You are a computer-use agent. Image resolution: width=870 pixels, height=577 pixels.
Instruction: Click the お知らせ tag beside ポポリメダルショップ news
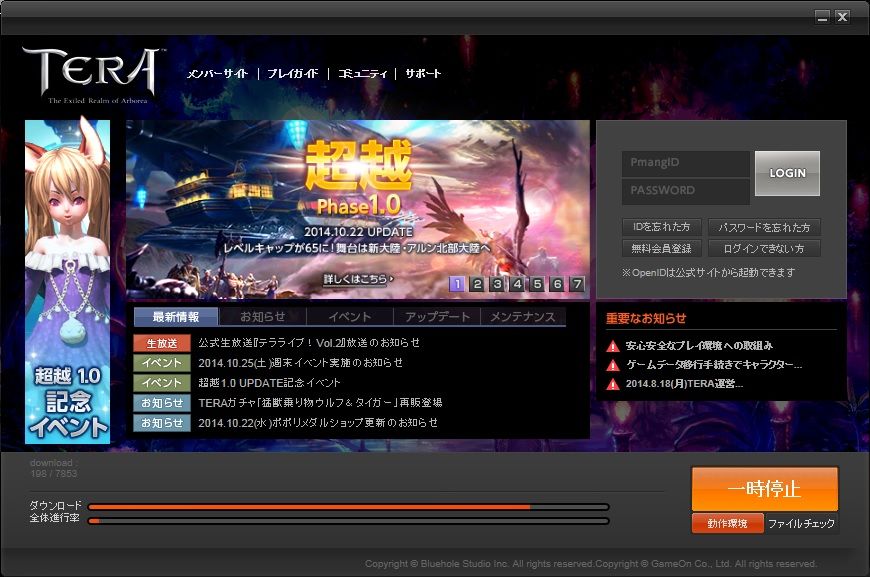point(162,423)
